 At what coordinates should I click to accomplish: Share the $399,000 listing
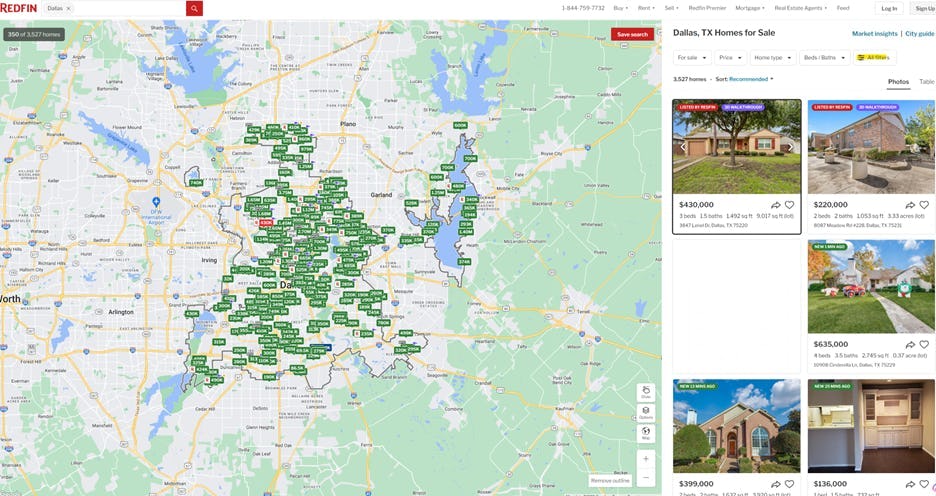[775, 484]
